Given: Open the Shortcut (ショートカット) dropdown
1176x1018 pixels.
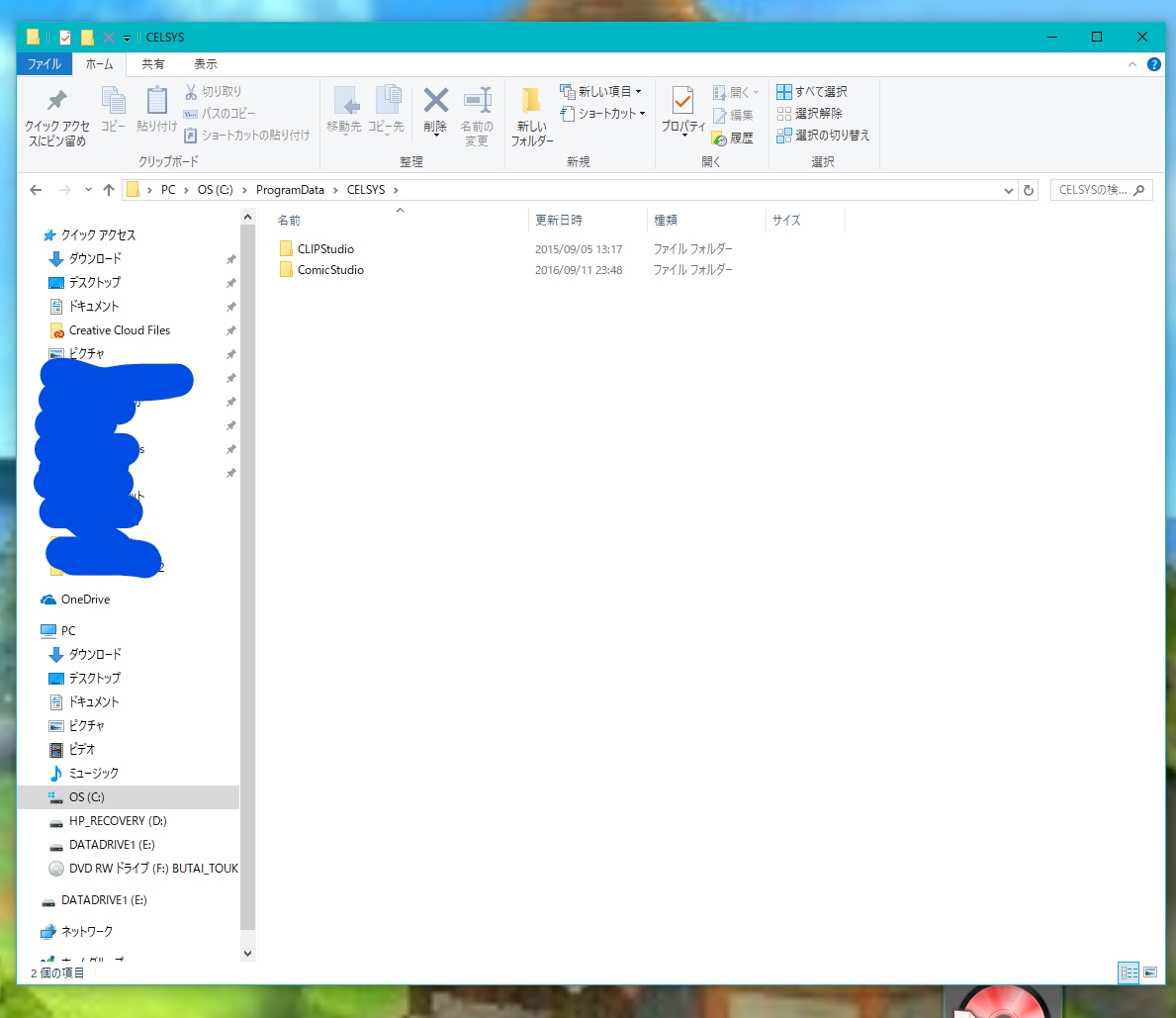Looking at the screenshot, I should pyautogui.click(x=603, y=114).
